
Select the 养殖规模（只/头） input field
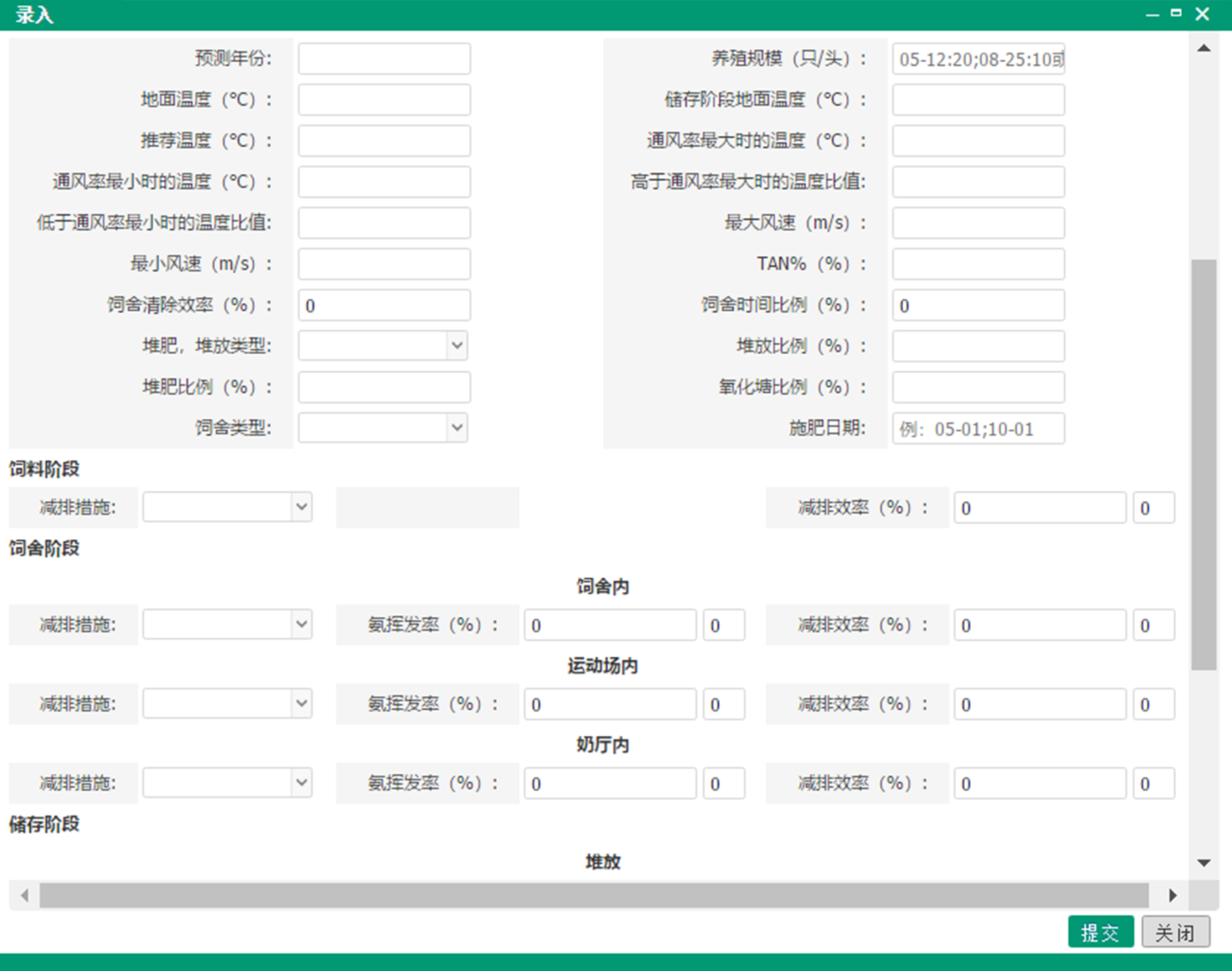[x=978, y=60]
